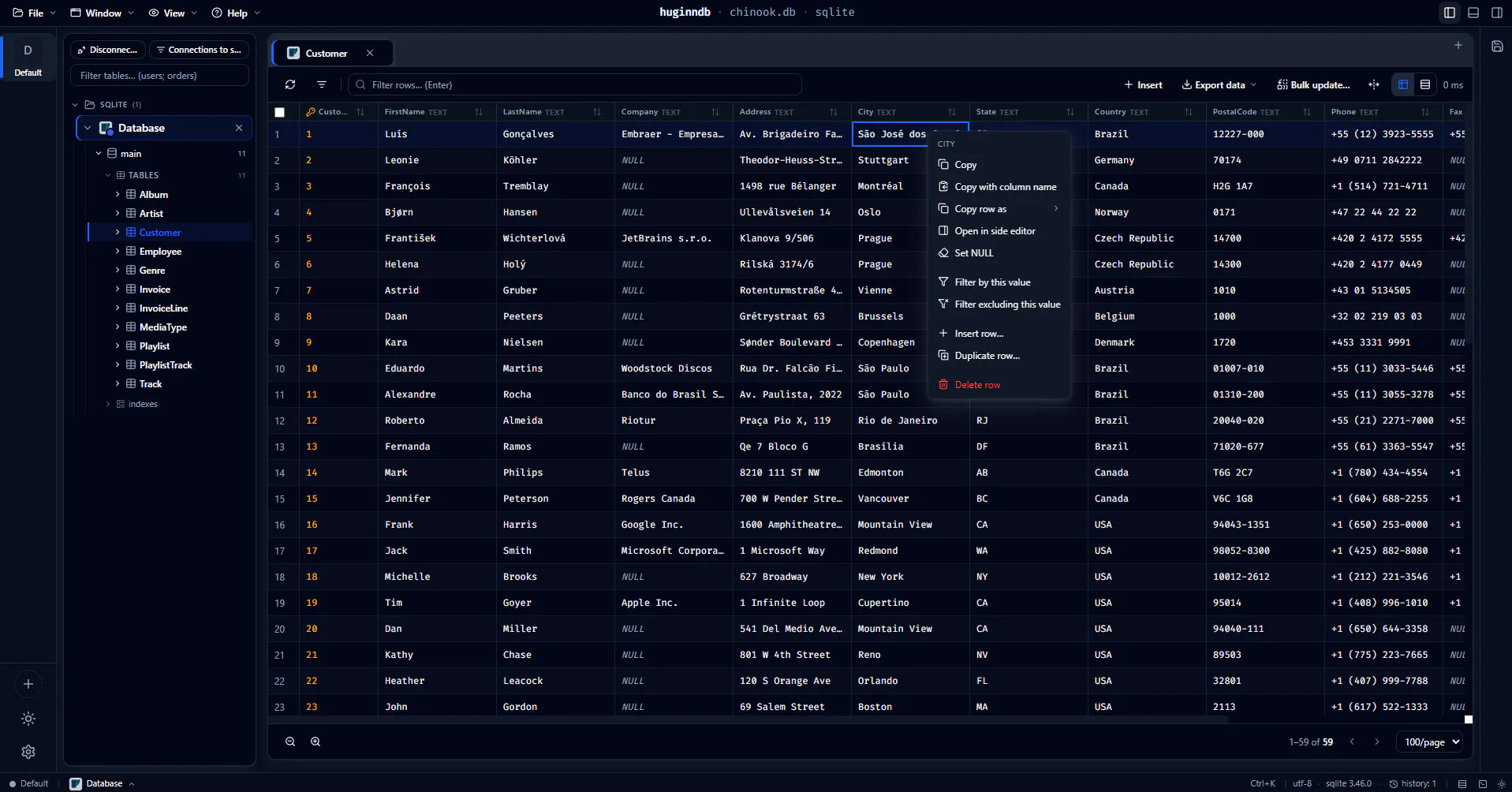The image size is (1512, 792).
Task: Select Open in side editor
Action: tap(999, 231)
